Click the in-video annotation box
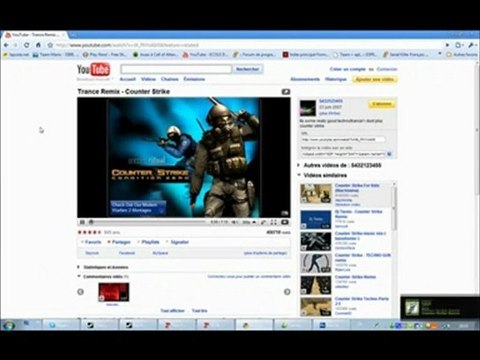The height and width of the screenshot is (360, 480). coord(138,208)
